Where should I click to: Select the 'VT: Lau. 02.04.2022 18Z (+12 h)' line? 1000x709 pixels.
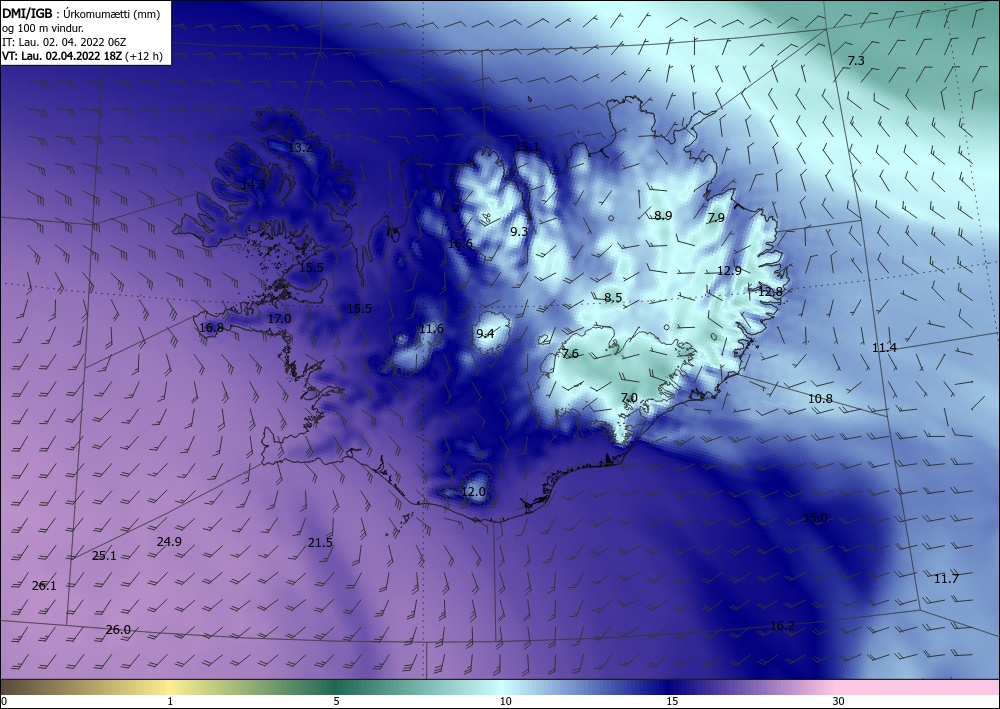point(82,56)
